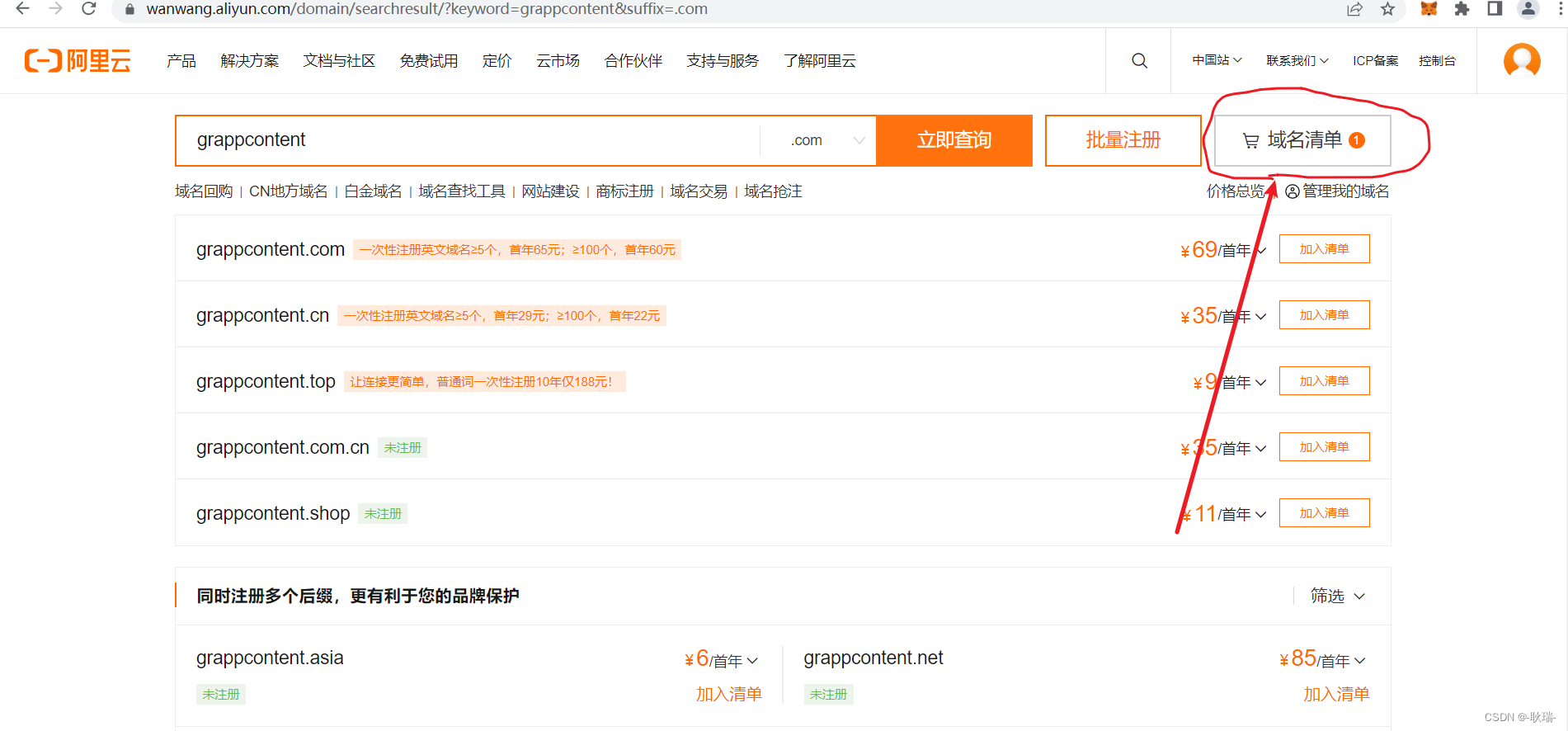The width and height of the screenshot is (1568, 731).
Task: Open the 网站建设 link
Action: (550, 191)
